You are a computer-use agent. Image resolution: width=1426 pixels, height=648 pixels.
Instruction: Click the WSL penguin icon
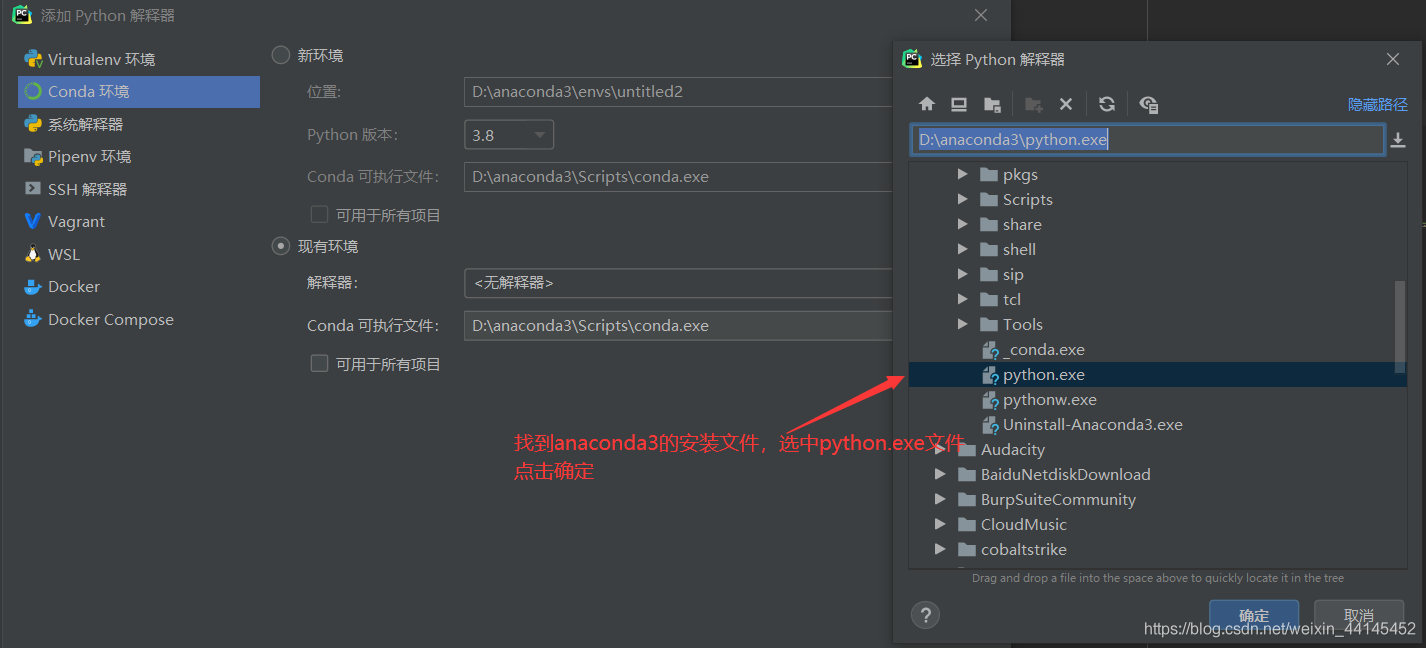(33, 254)
